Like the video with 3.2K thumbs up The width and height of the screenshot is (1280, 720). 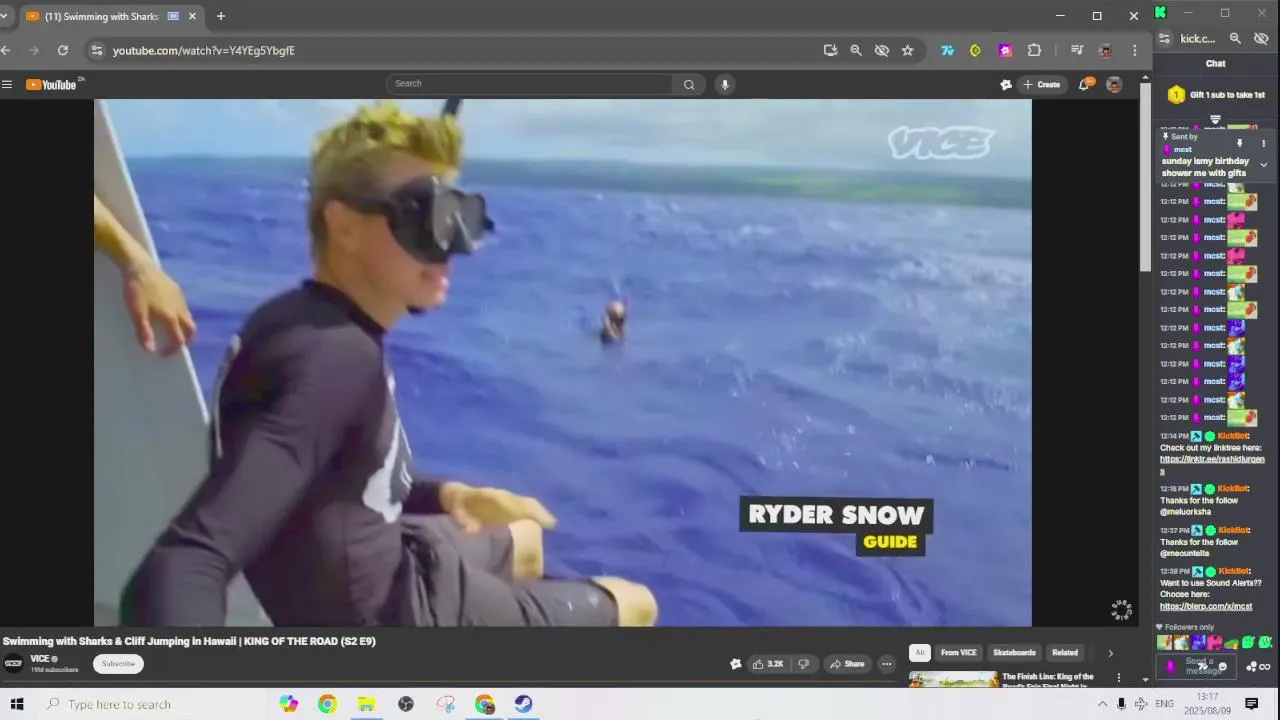[768, 664]
